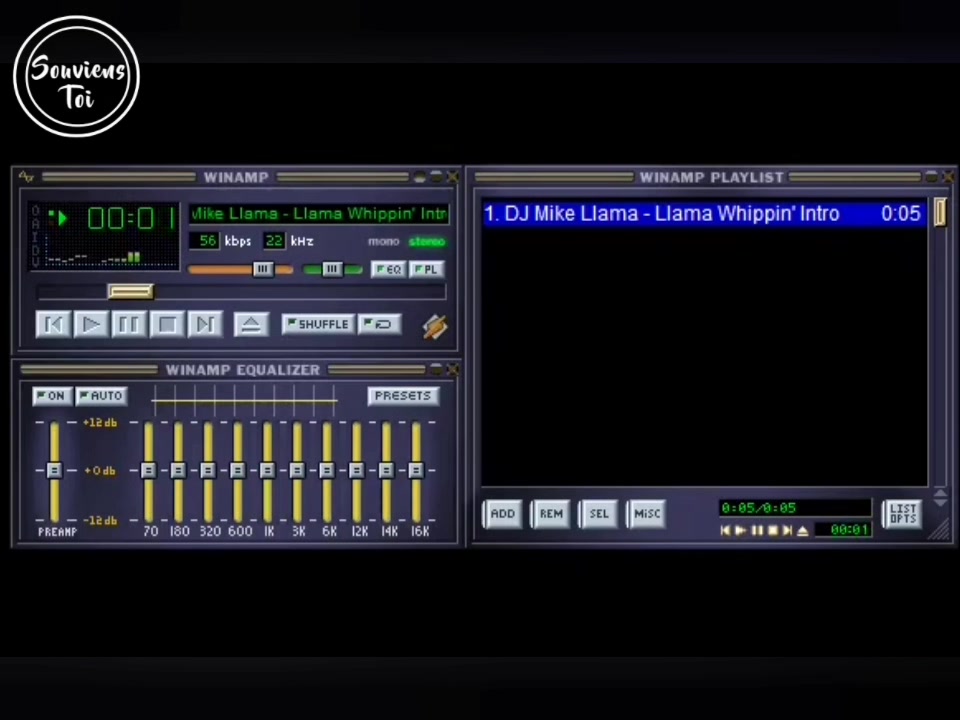960x720 pixels.
Task: Toggle equalizer AUTO button
Action: [102, 396]
